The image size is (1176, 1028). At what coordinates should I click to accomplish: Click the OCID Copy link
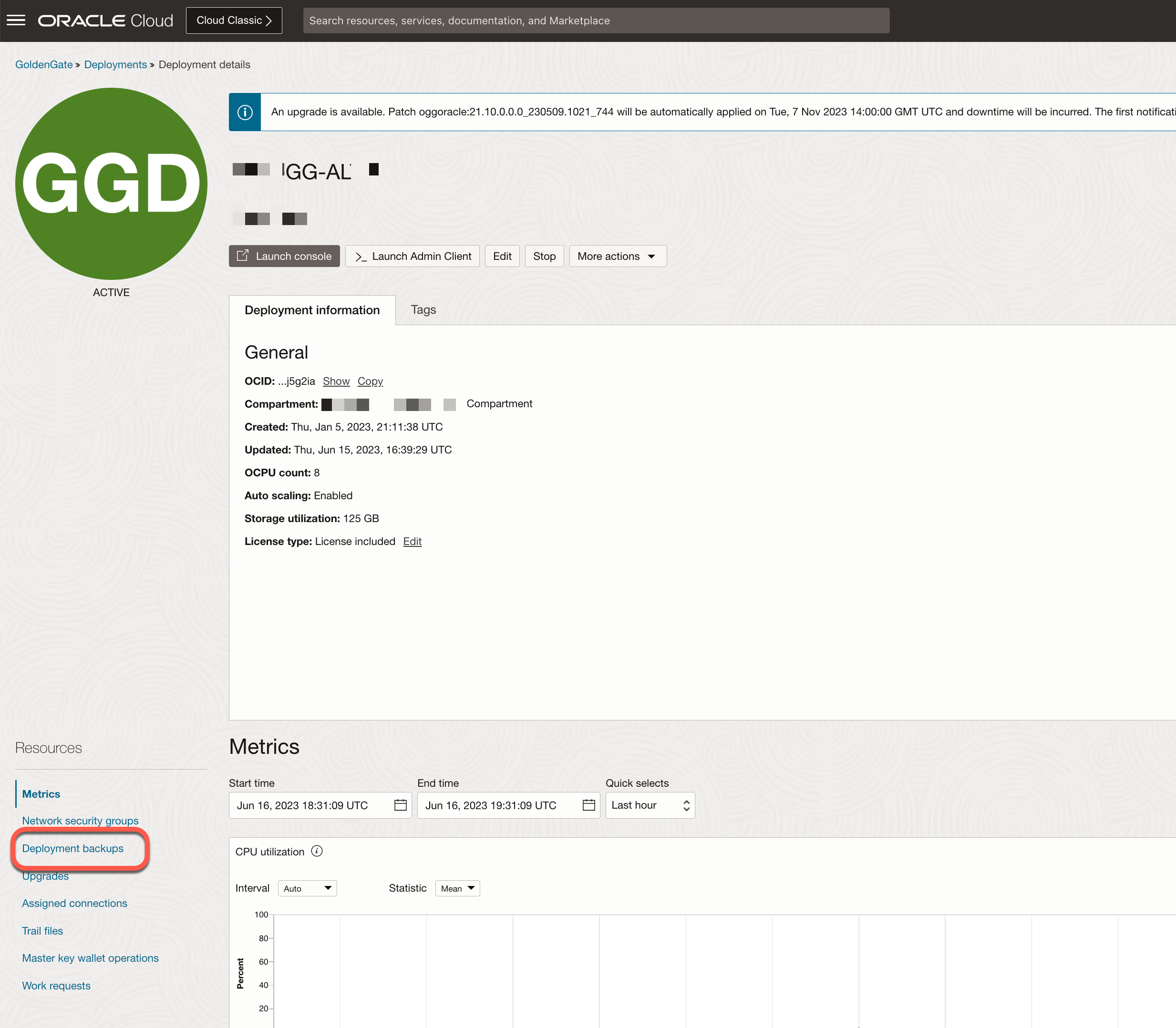(370, 381)
